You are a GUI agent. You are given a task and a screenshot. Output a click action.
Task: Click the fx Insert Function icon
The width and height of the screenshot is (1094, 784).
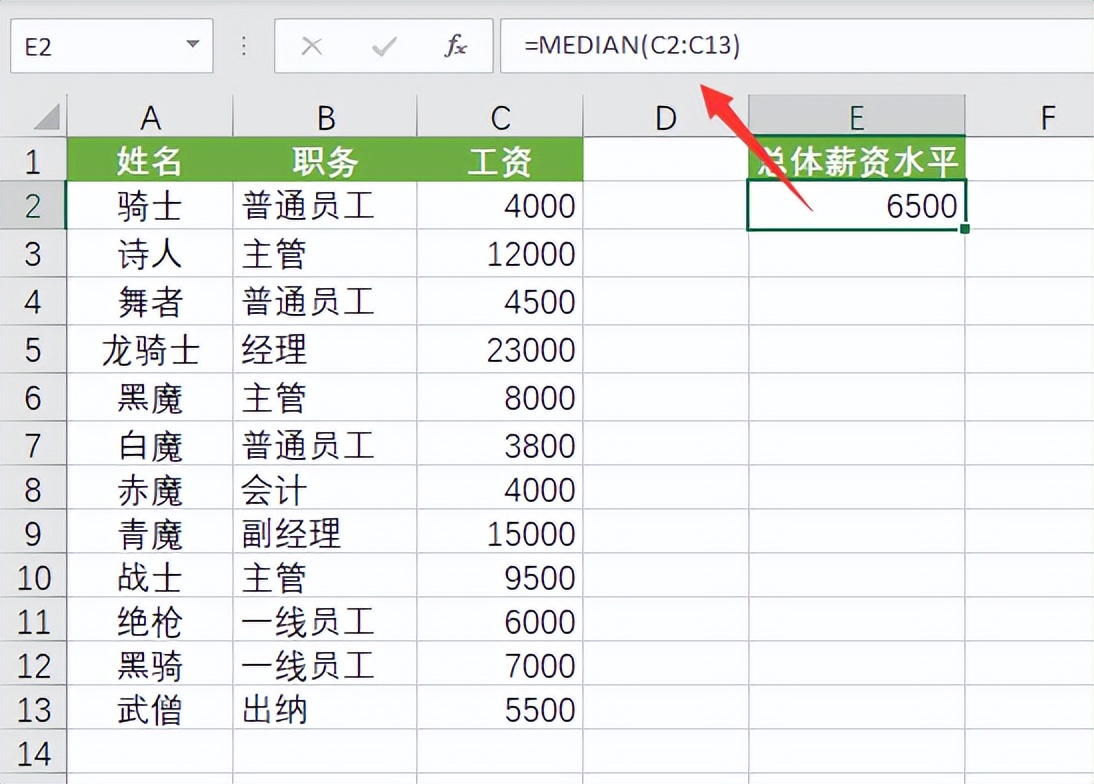[455, 45]
